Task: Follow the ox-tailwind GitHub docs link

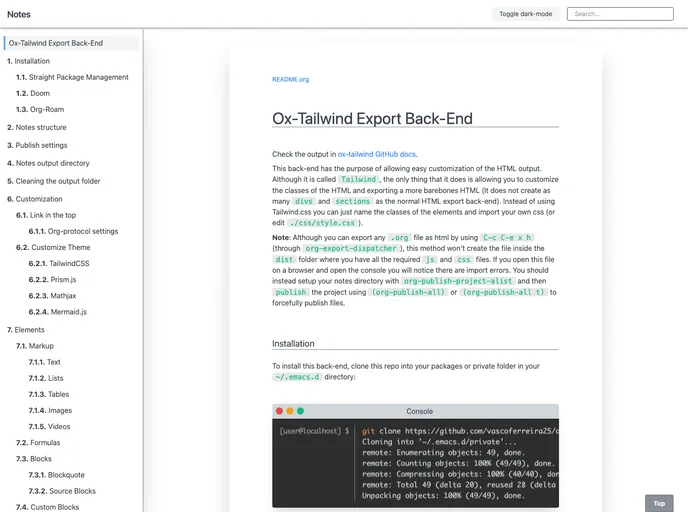Action: 376,154
